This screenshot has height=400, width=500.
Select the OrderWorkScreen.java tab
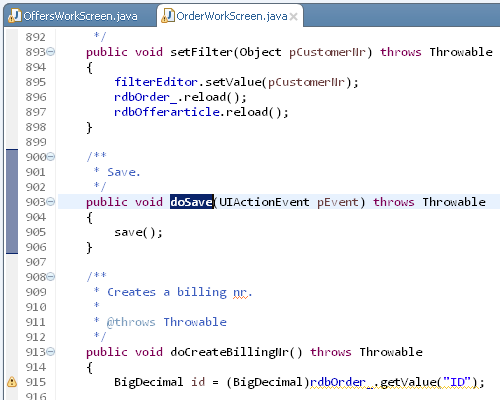tap(231, 16)
